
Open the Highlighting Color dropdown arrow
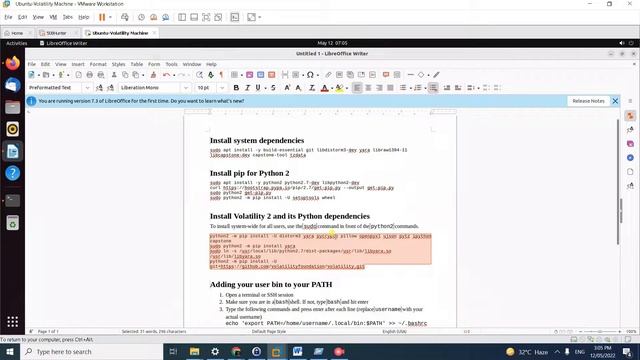tap(347, 88)
